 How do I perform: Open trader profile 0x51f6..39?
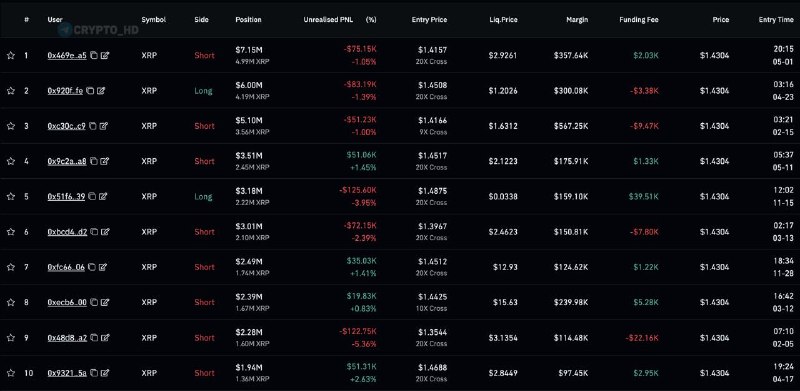(66, 197)
